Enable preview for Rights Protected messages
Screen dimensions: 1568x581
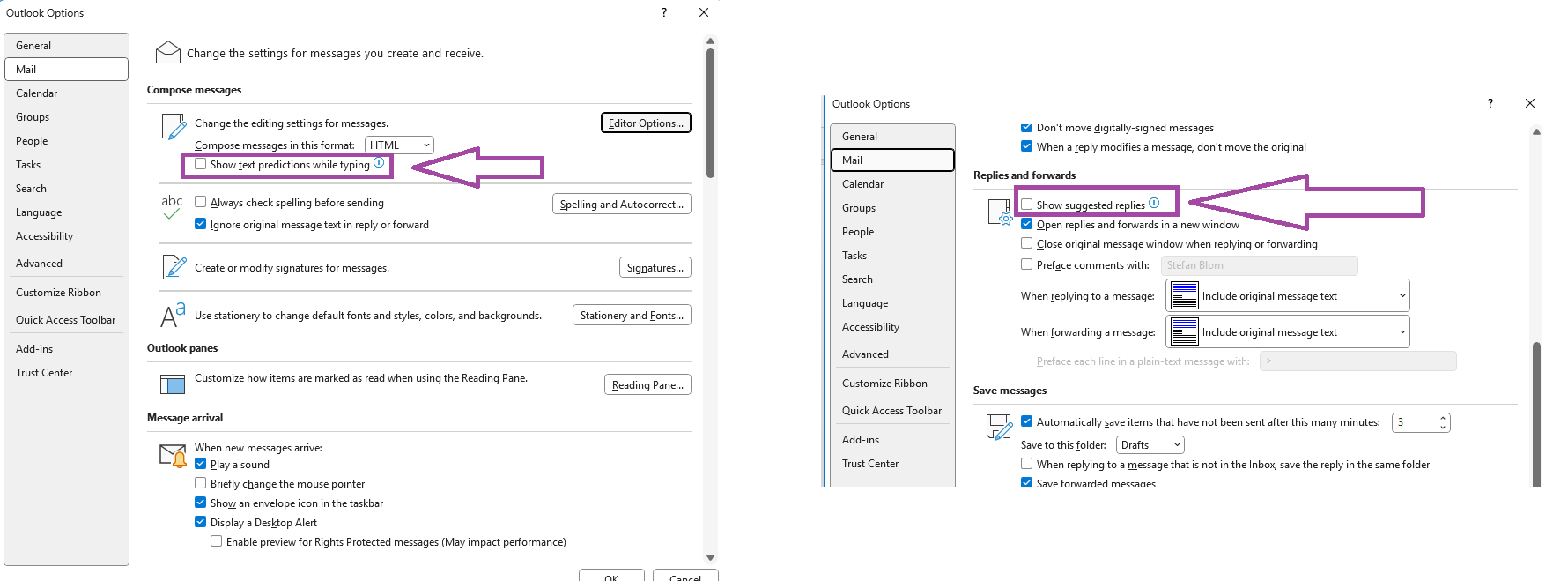217,541
